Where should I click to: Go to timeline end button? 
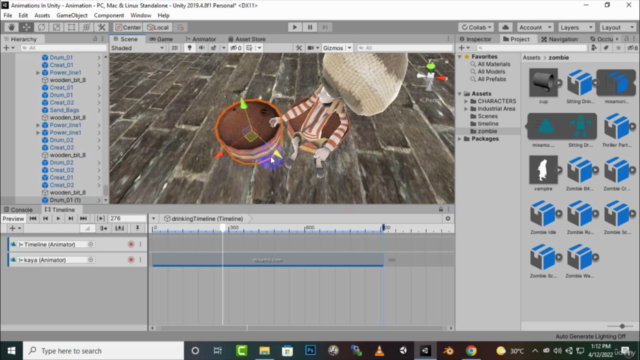[83, 219]
